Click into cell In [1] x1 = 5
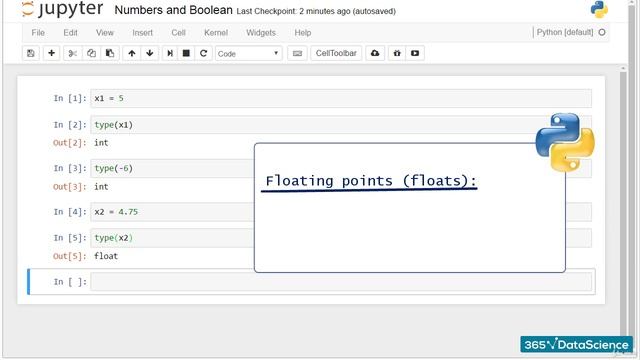 [x=341, y=98]
